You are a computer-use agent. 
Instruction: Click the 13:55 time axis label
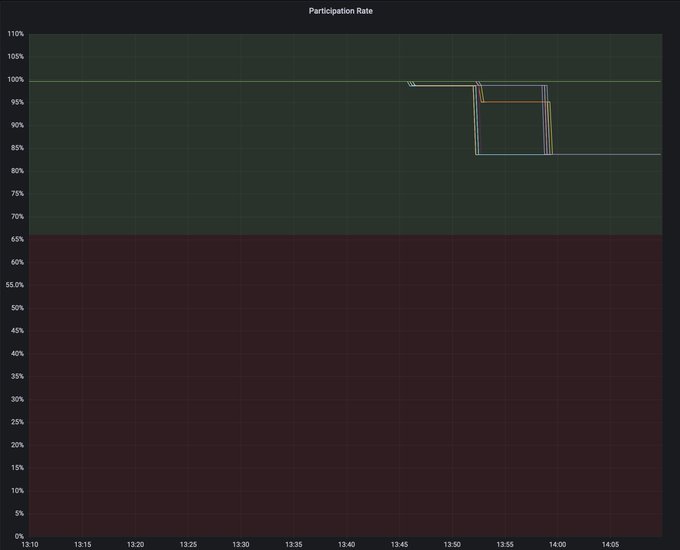(x=505, y=544)
